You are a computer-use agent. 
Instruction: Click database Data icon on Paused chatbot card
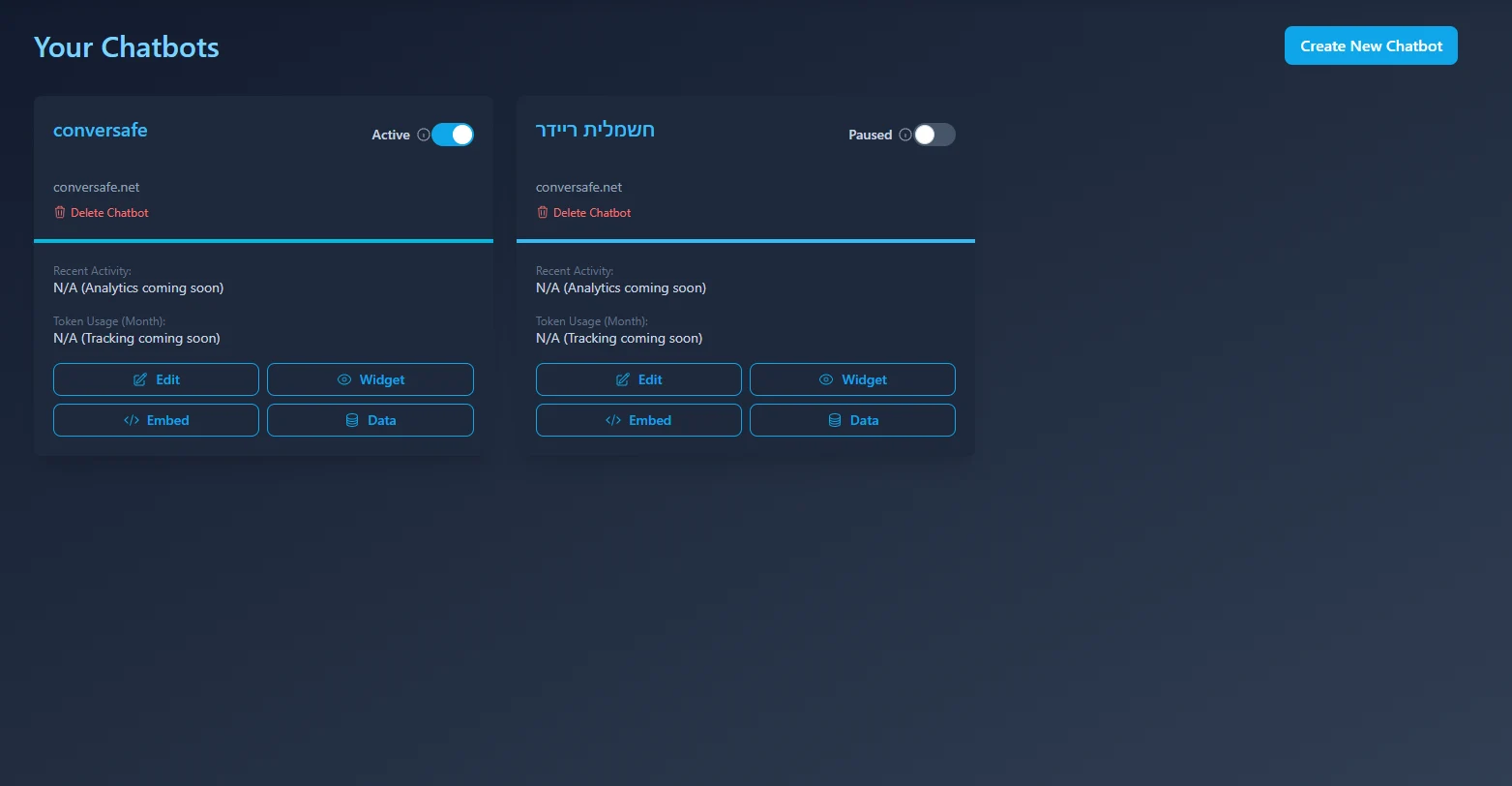tap(834, 420)
